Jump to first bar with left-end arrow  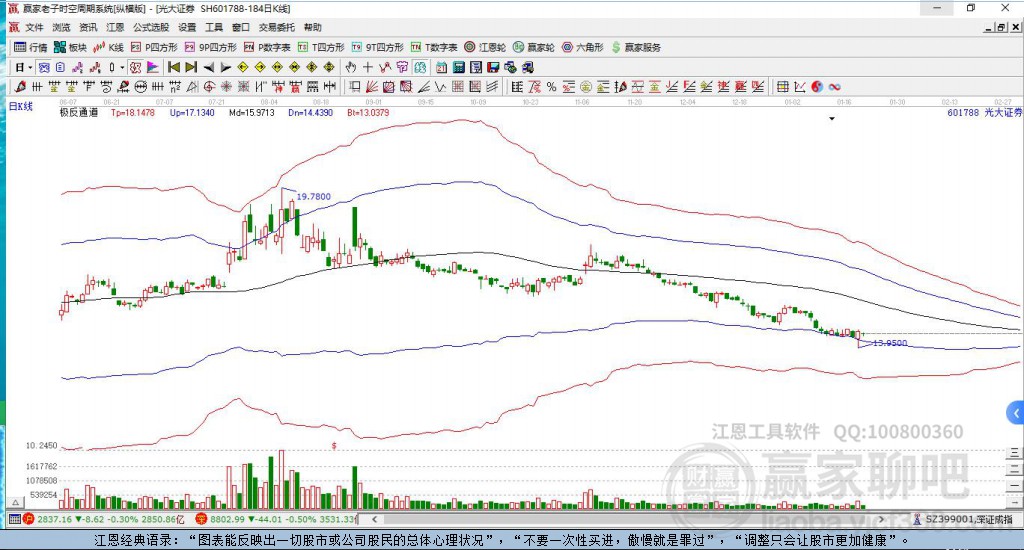click(174, 67)
